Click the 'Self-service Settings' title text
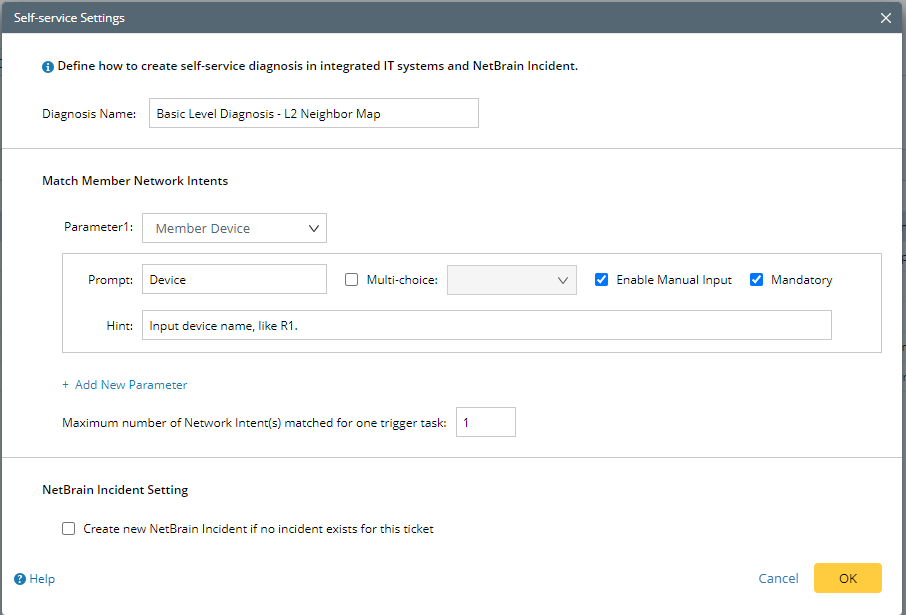The width and height of the screenshot is (906, 615). point(69,18)
